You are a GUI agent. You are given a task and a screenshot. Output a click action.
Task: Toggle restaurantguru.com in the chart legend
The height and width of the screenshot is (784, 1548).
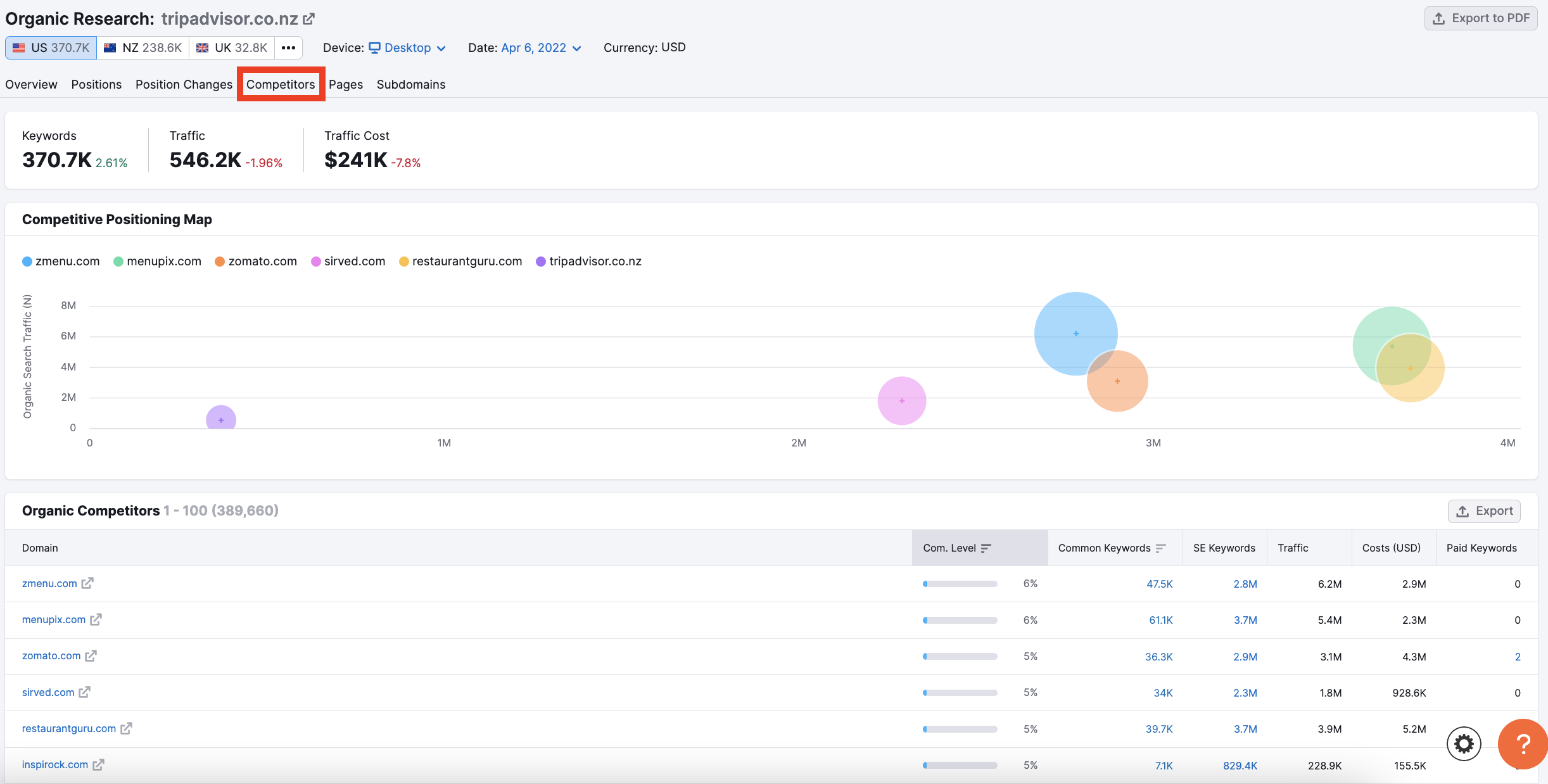coord(460,262)
